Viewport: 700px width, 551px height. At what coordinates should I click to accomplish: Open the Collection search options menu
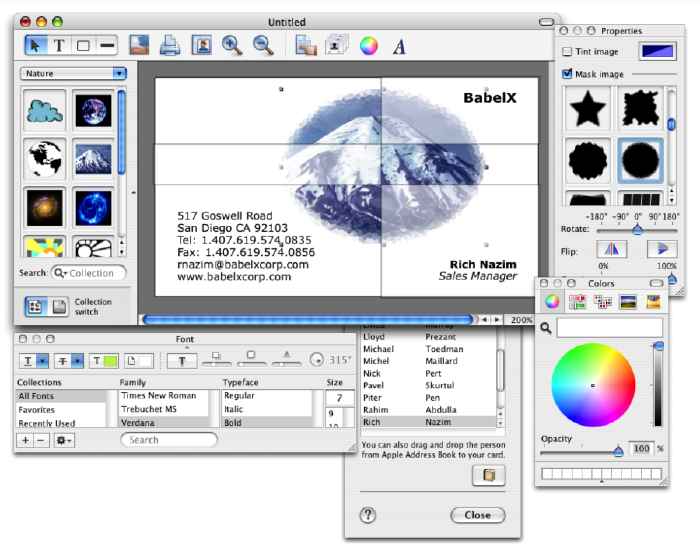[61, 273]
